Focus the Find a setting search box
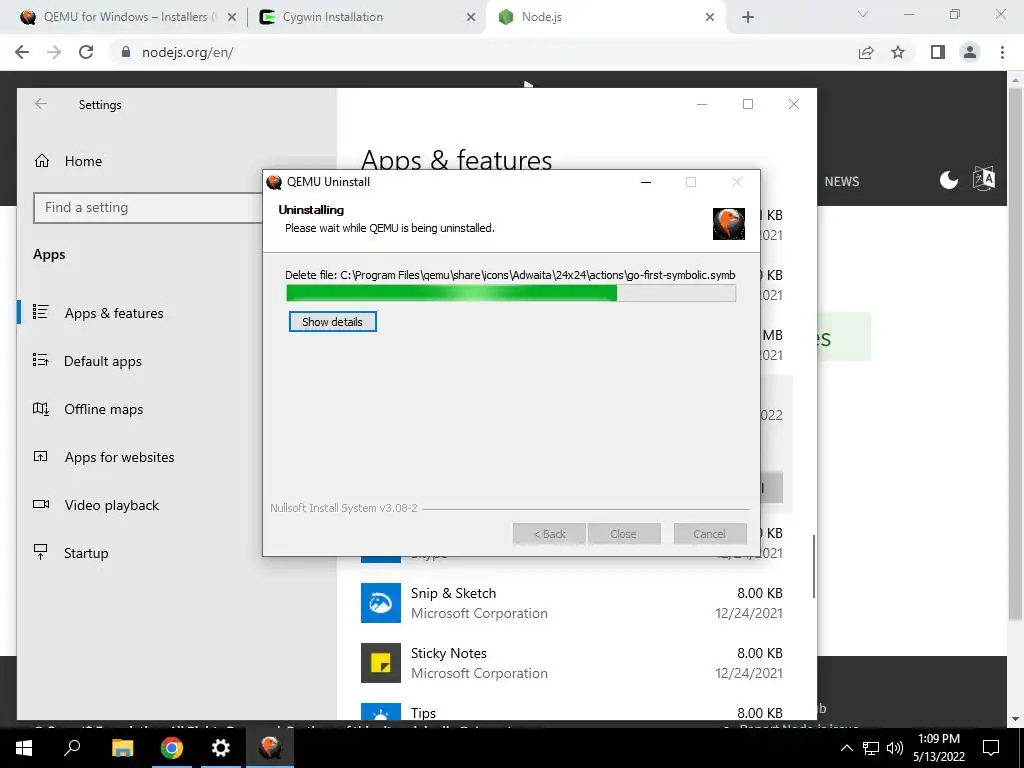 (148, 208)
